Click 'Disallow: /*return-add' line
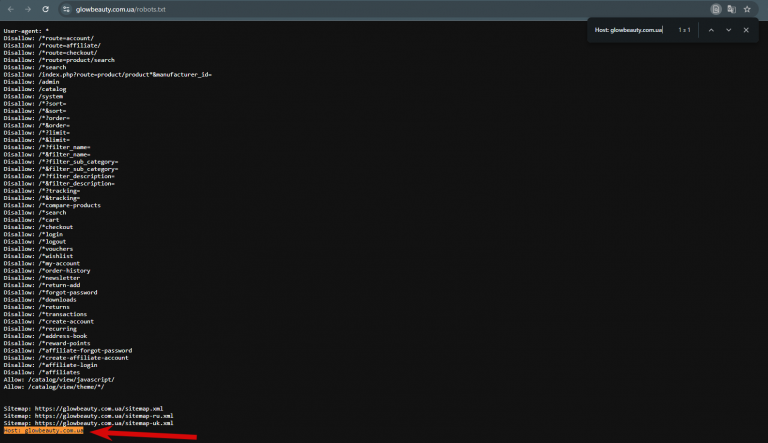The width and height of the screenshot is (768, 443). click(42, 285)
